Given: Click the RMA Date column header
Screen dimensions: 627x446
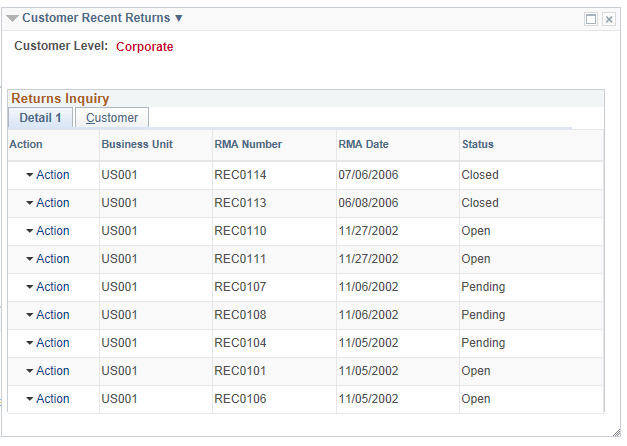Looking at the screenshot, I should tap(363, 144).
